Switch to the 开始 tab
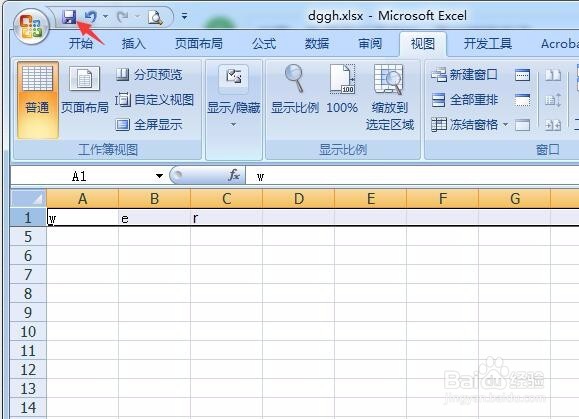The height and width of the screenshot is (419, 579). click(x=81, y=44)
